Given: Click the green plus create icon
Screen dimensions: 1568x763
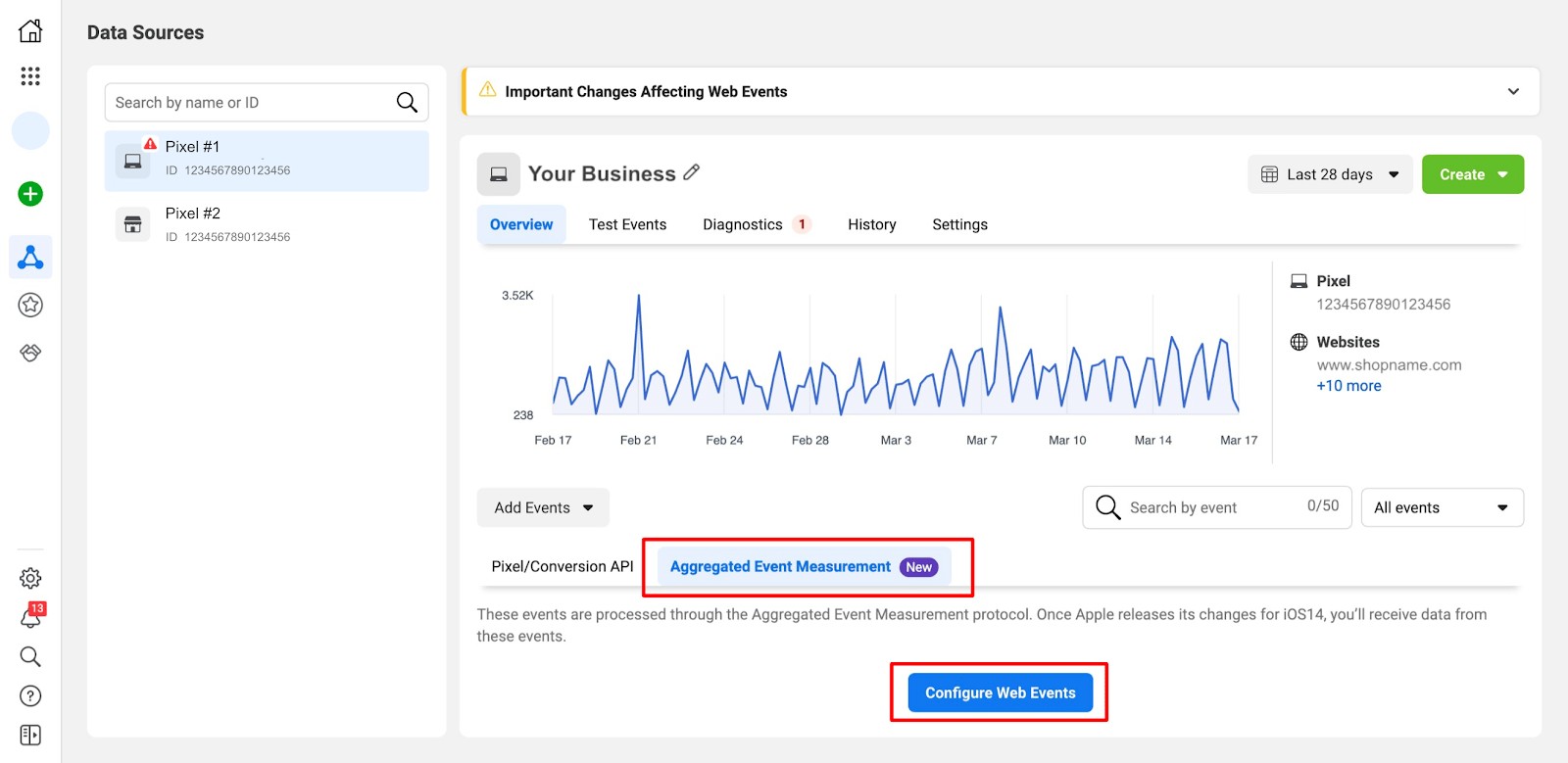Looking at the screenshot, I should coord(30,194).
